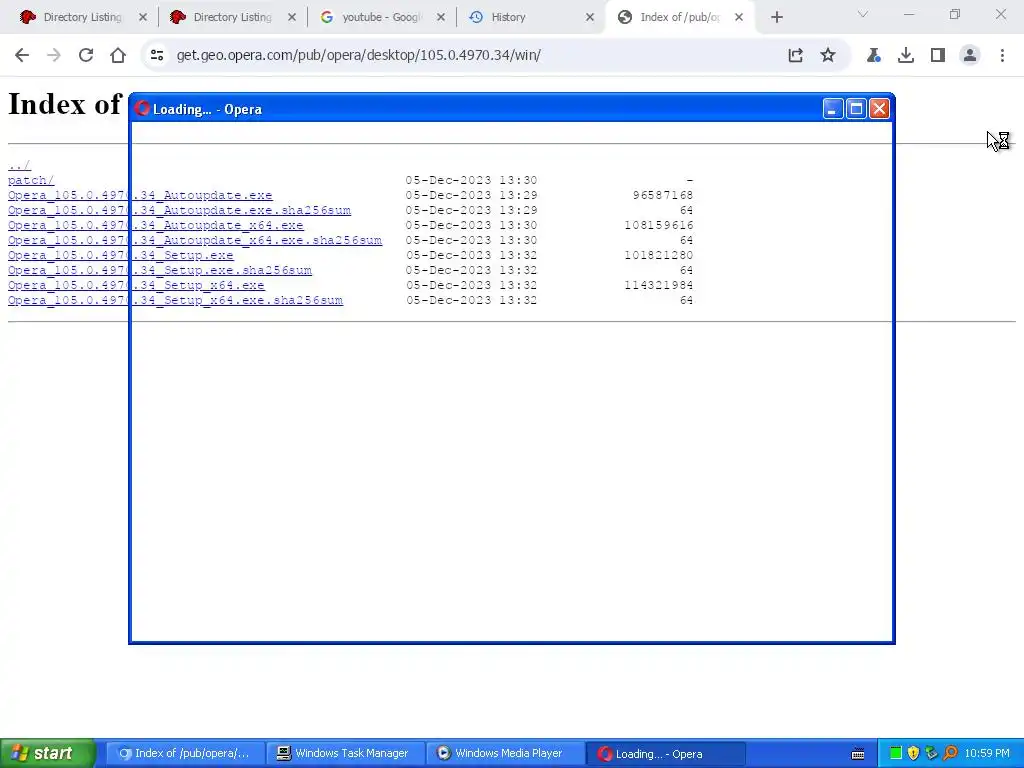Minimize the Loading Opera window
Screen dimensions: 1024x768
(x=833, y=109)
